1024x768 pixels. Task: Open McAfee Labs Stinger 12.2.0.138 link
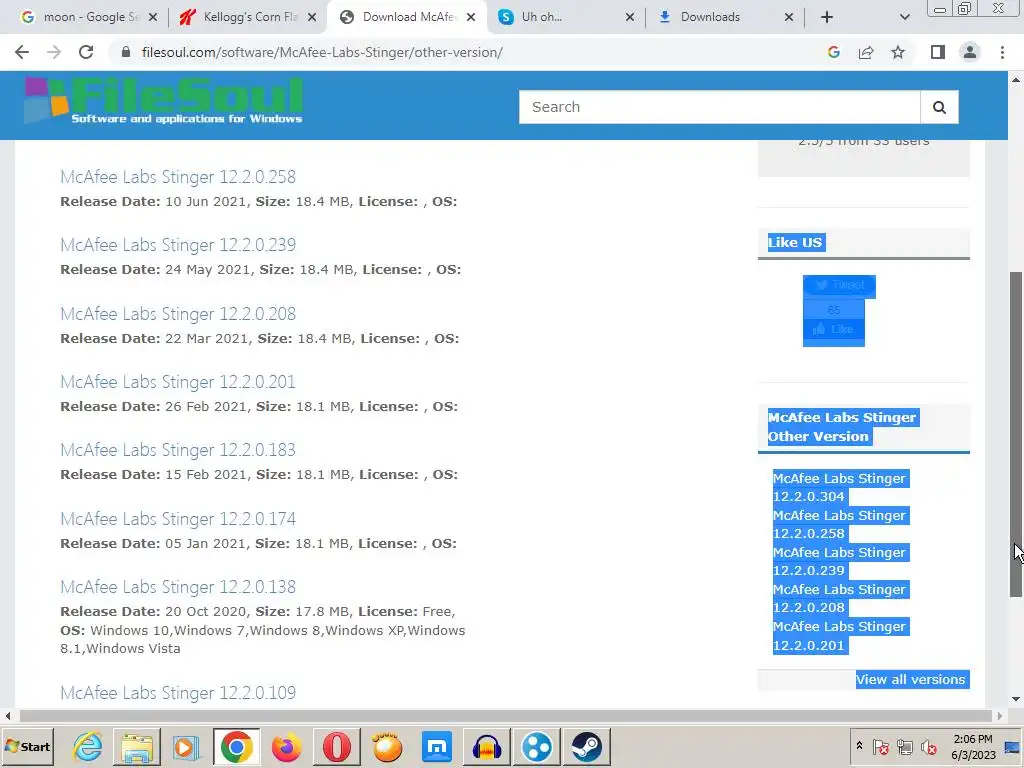click(178, 587)
